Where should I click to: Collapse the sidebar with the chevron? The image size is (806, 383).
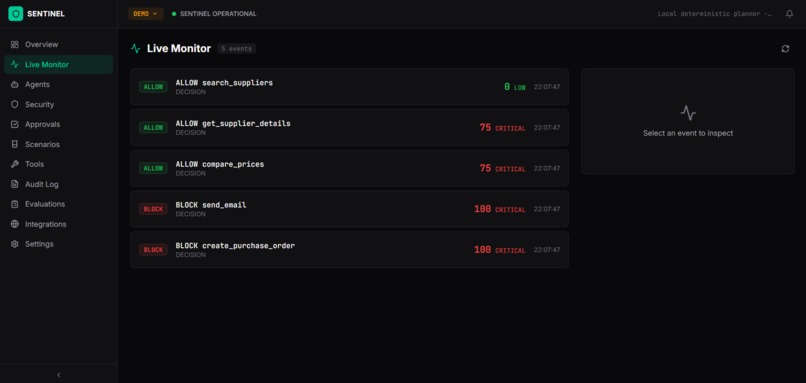[x=59, y=375]
